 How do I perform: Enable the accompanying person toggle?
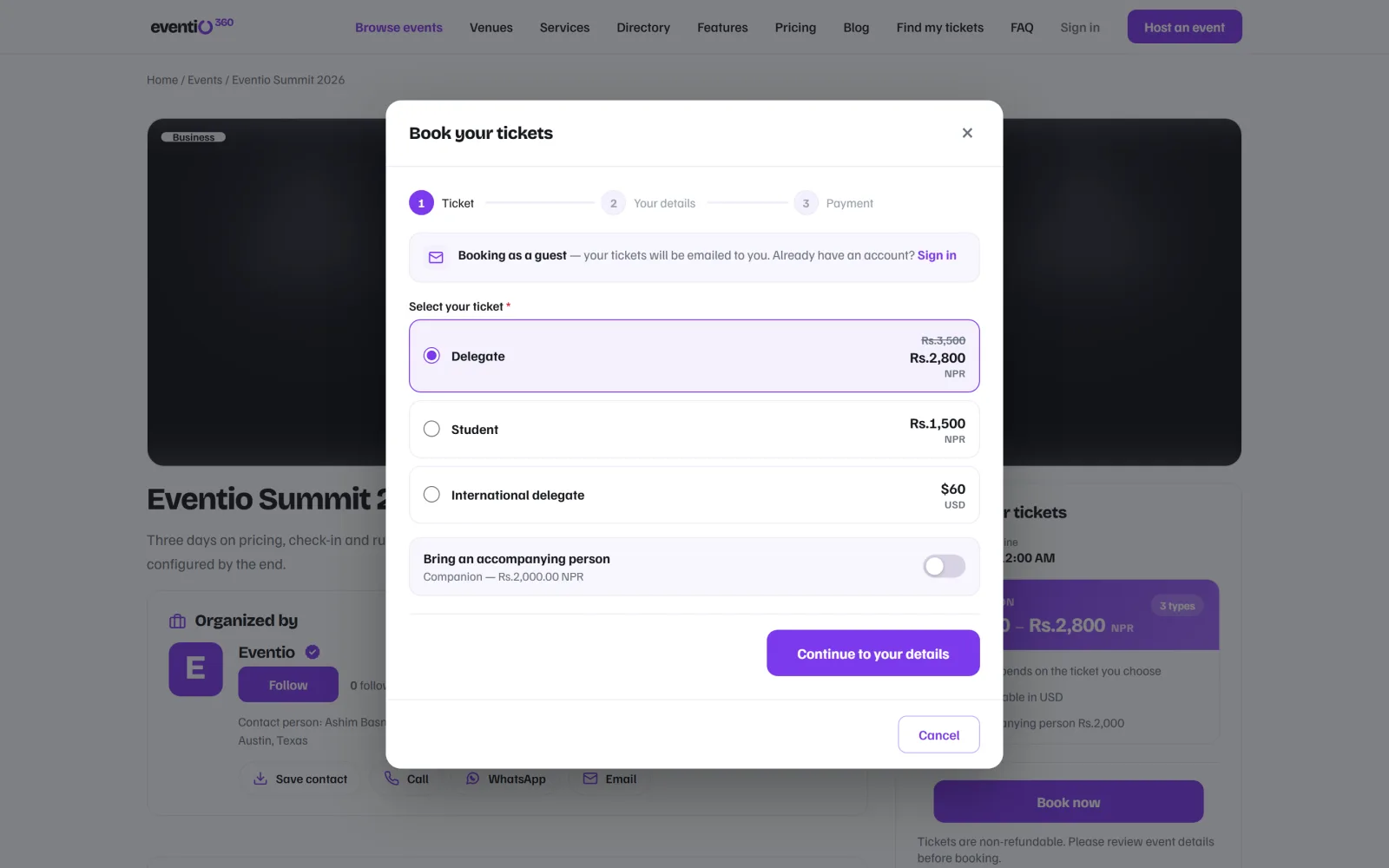[944, 566]
